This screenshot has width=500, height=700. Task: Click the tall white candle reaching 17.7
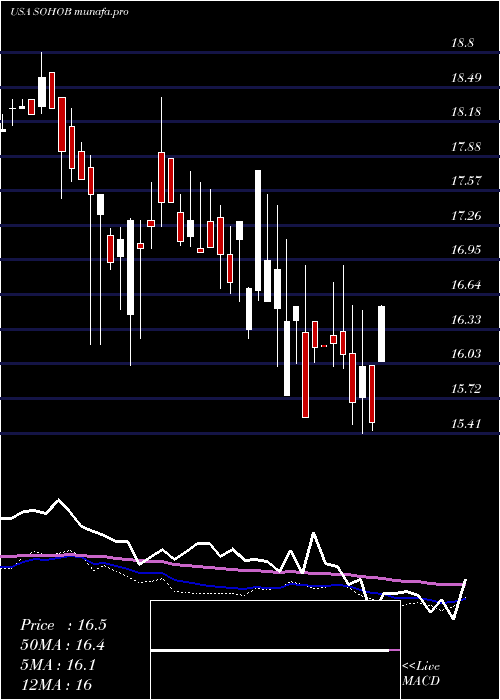[x=258, y=230]
